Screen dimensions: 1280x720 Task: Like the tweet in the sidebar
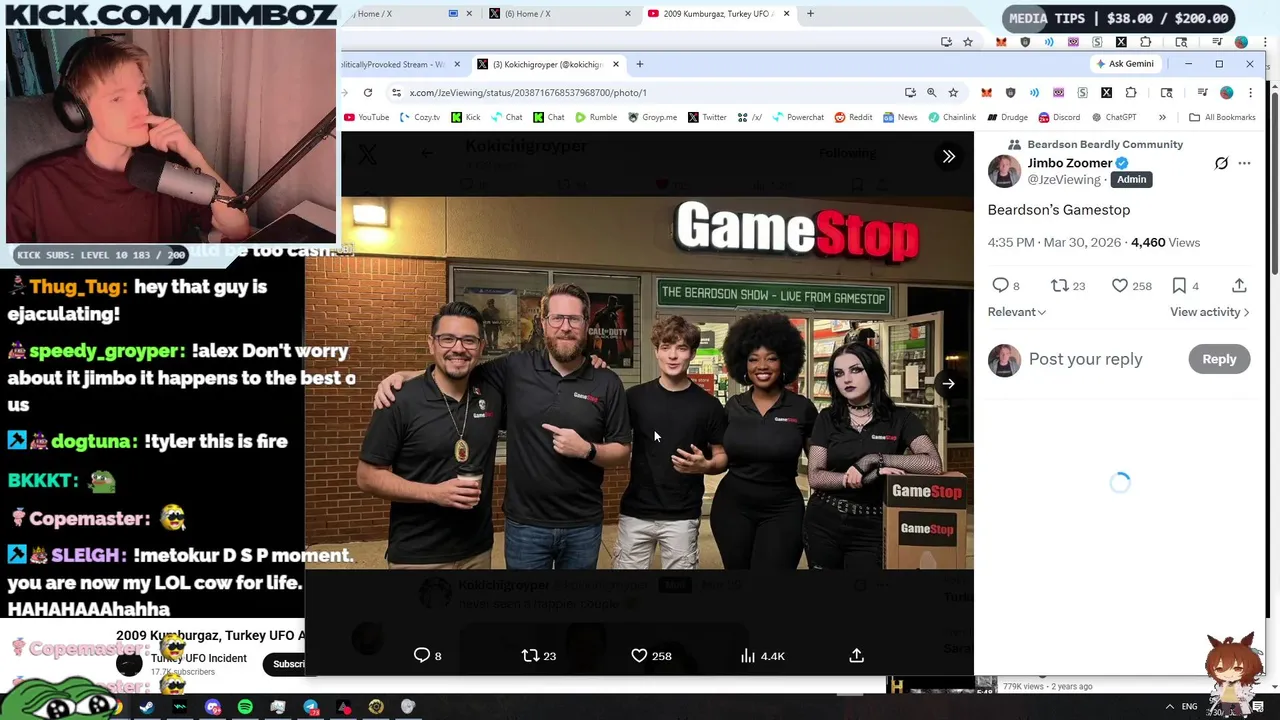pyautogui.click(x=1120, y=285)
